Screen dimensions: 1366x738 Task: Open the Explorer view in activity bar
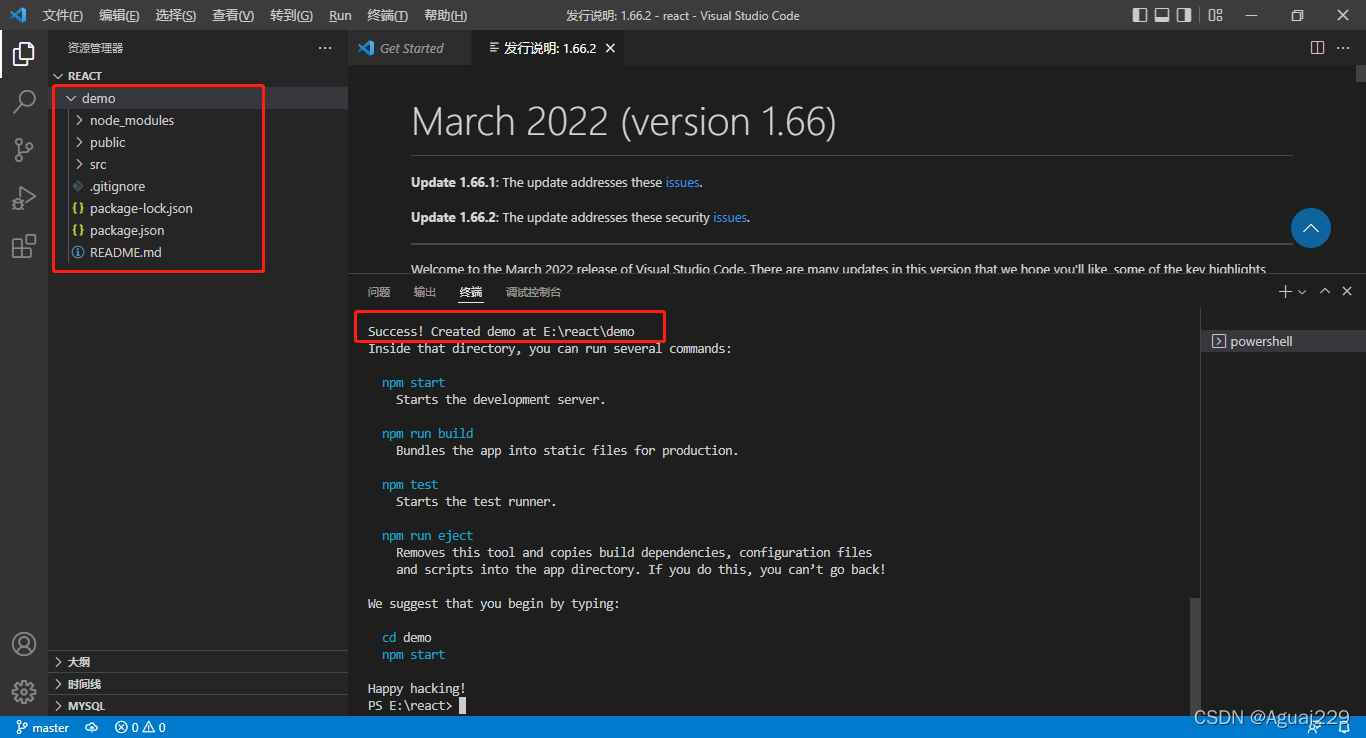[24, 54]
